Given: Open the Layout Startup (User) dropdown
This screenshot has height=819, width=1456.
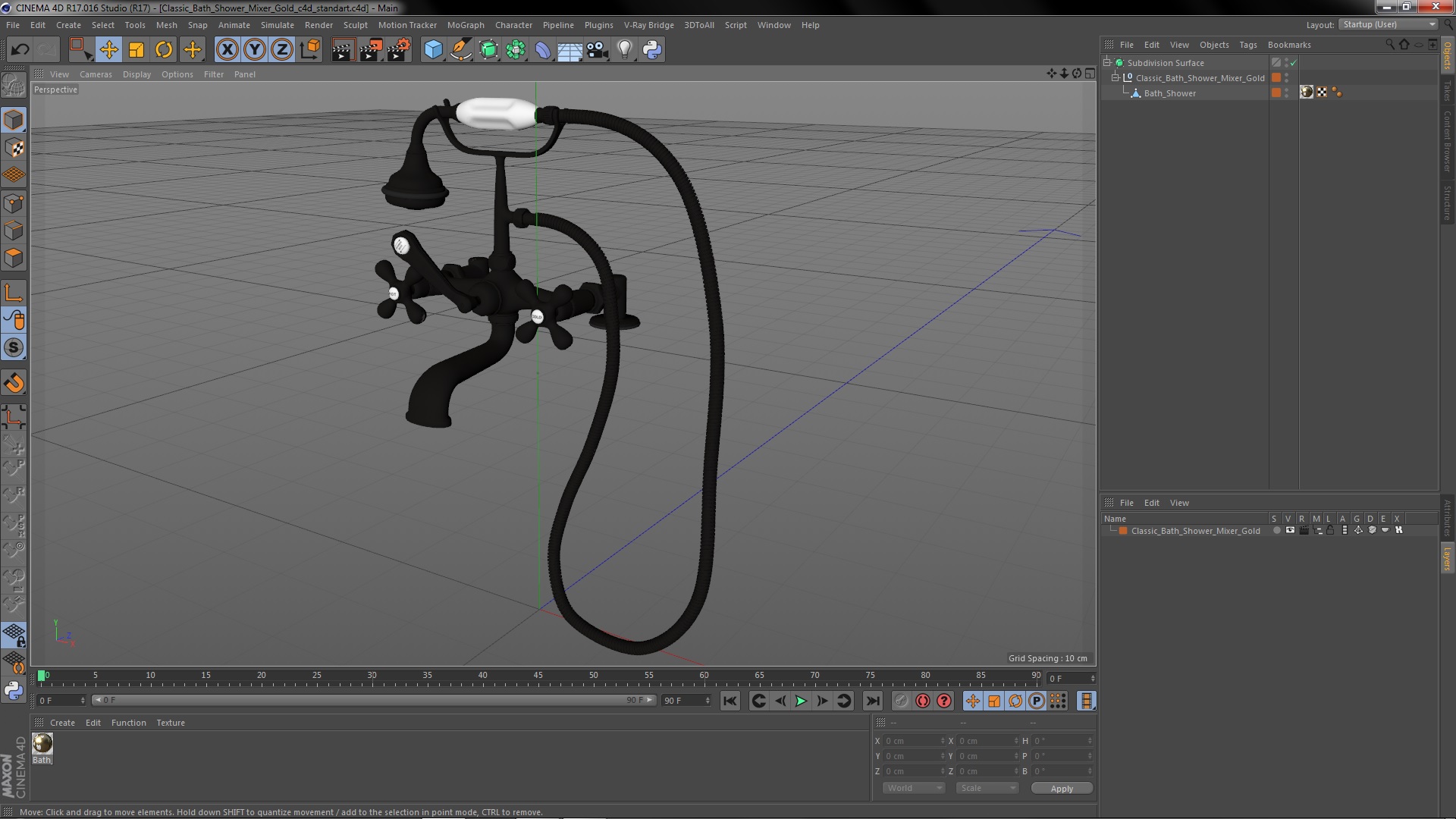Looking at the screenshot, I should pos(1388,25).
